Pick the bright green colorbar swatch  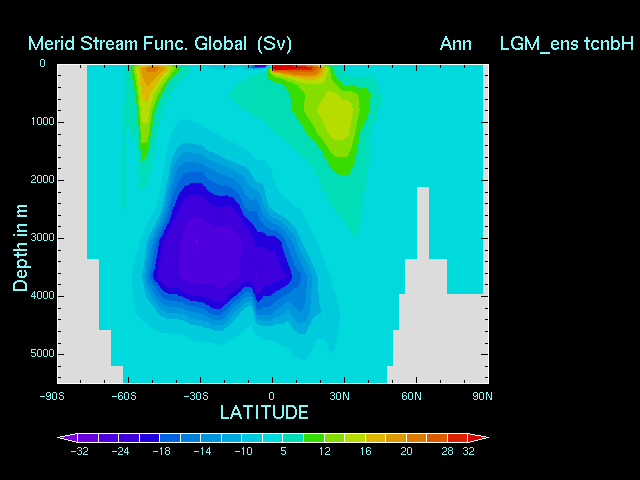click(314, 438)
